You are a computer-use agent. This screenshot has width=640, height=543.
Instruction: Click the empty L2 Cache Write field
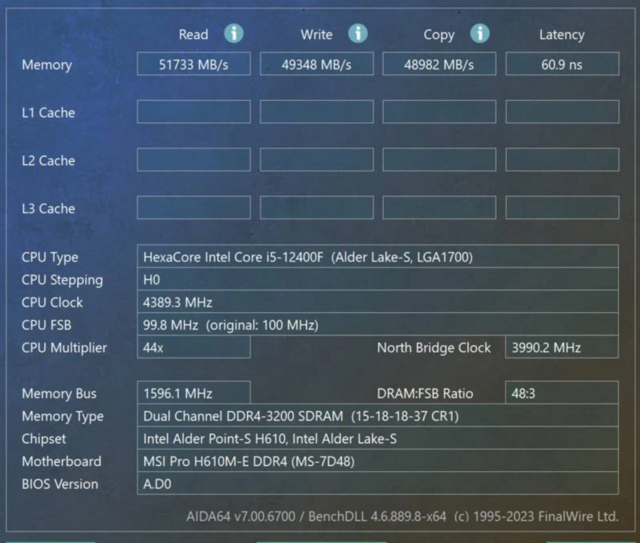pos(316,160)
